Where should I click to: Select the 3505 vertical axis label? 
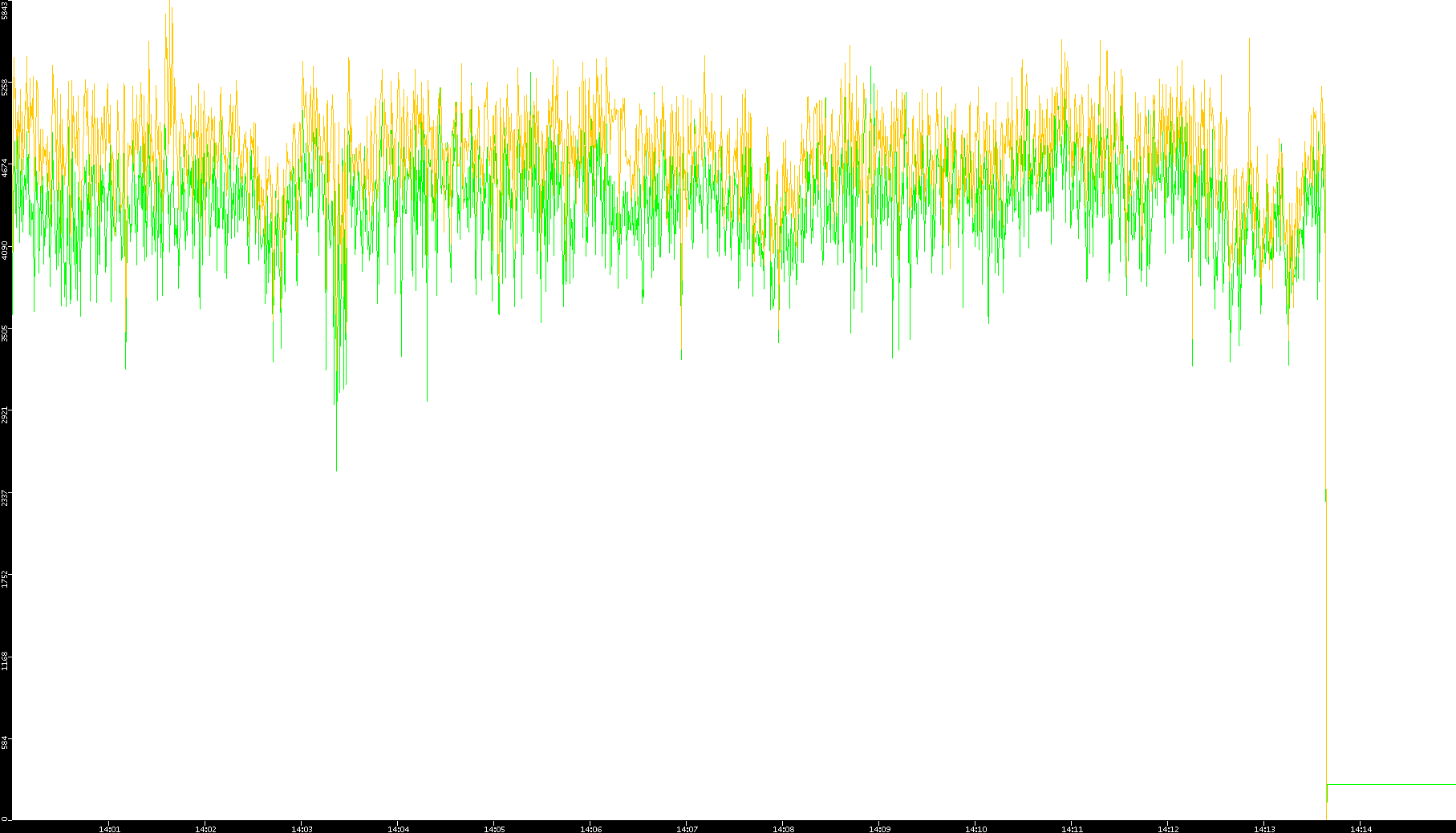5,333
